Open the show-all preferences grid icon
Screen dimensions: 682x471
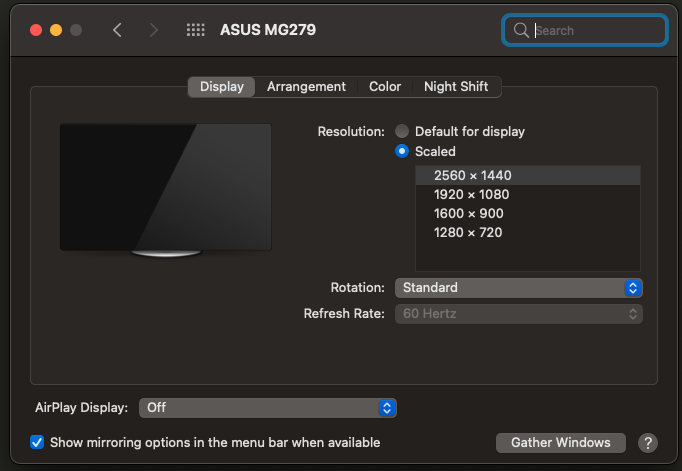pyautogui.click(x=196, y=30)
